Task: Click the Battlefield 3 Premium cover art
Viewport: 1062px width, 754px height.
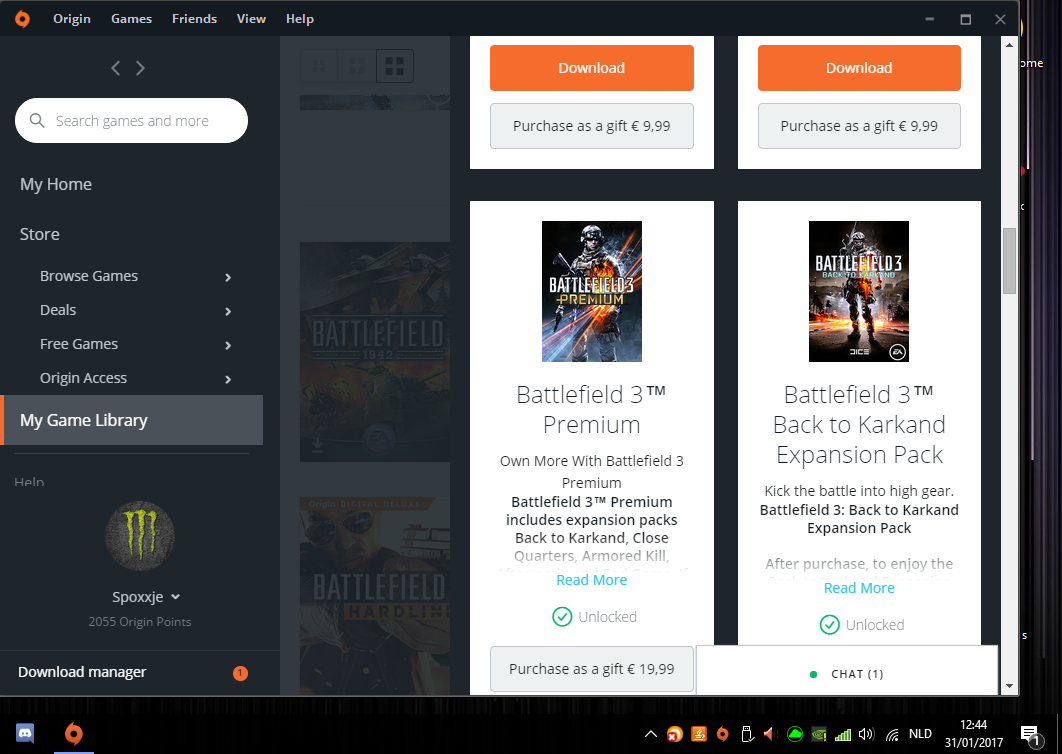Action: pos(591,291)
